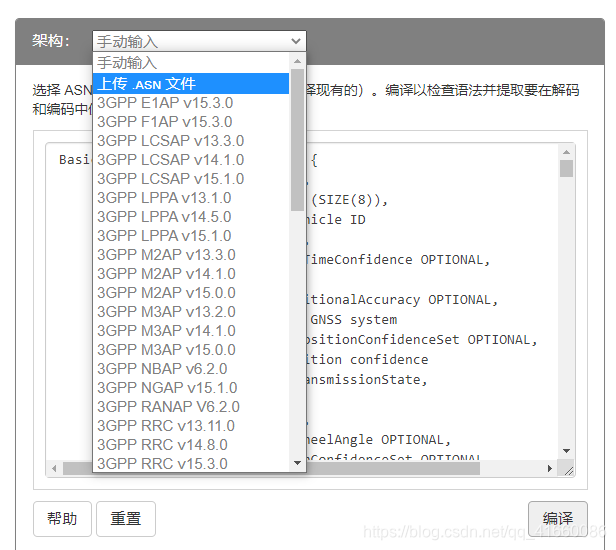Click the GNSS system comment line
Viewport: 616px width, 550px height.
point(354,320)
